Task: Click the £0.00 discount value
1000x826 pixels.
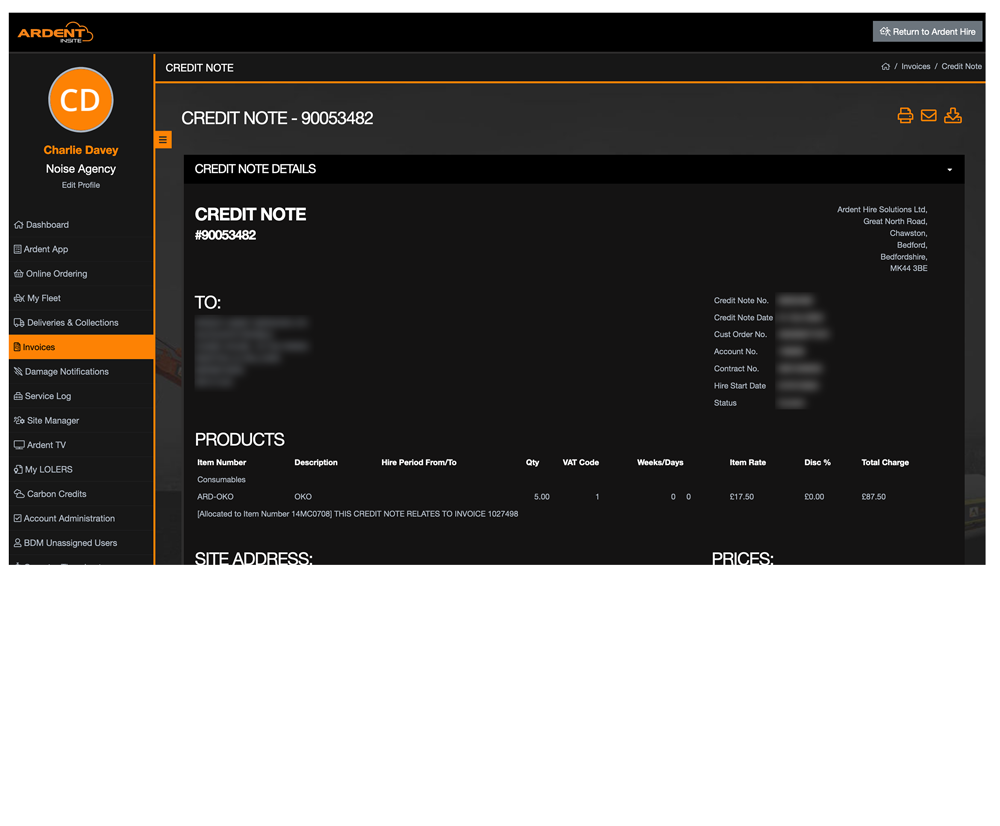Action: (x=814, y=497)
